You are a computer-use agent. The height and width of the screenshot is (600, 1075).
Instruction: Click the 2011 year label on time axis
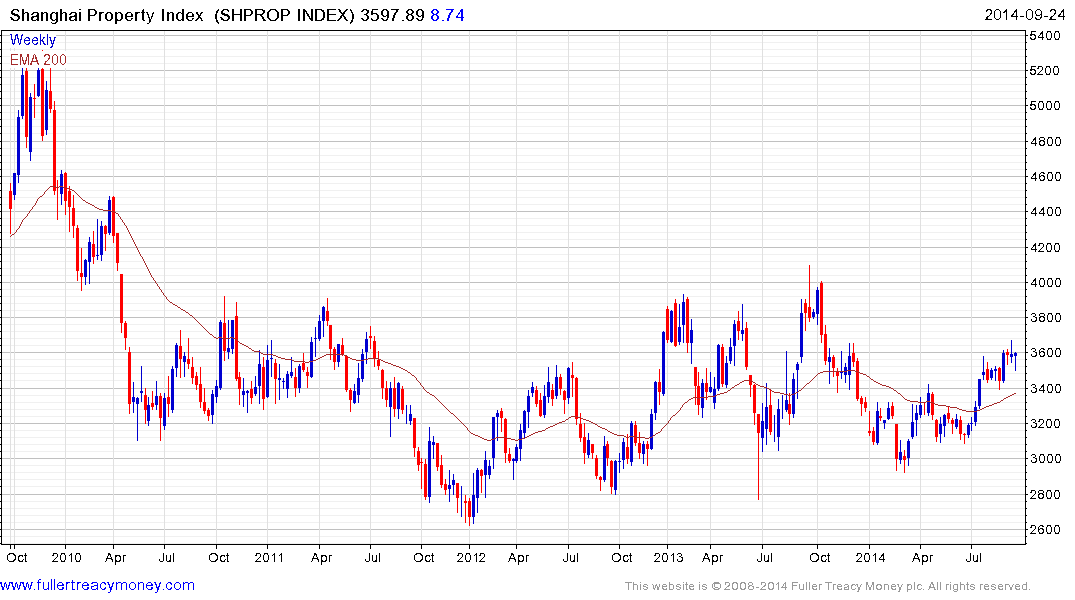(269, 557)
